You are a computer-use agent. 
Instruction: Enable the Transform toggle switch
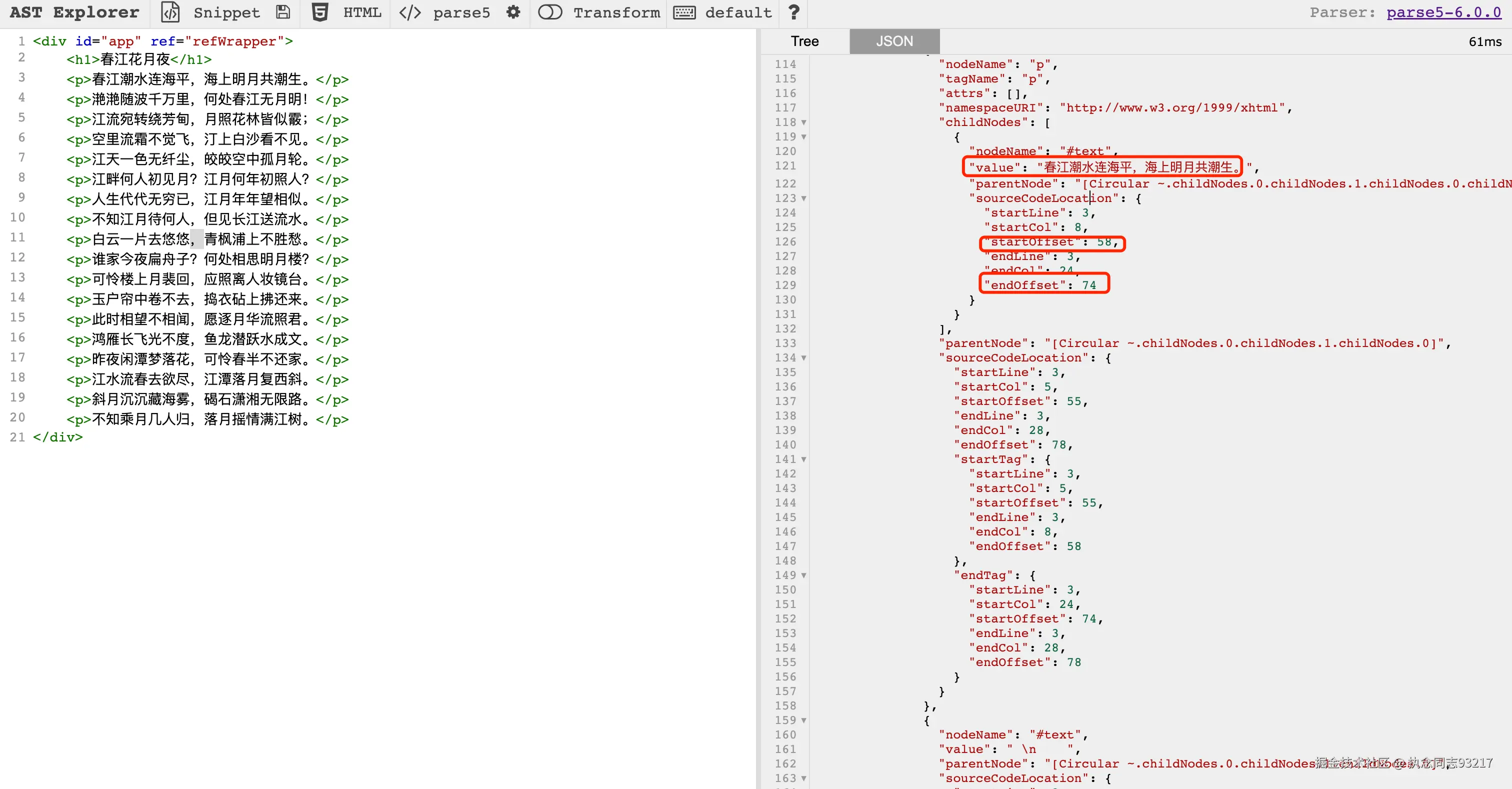pos(550,12)
